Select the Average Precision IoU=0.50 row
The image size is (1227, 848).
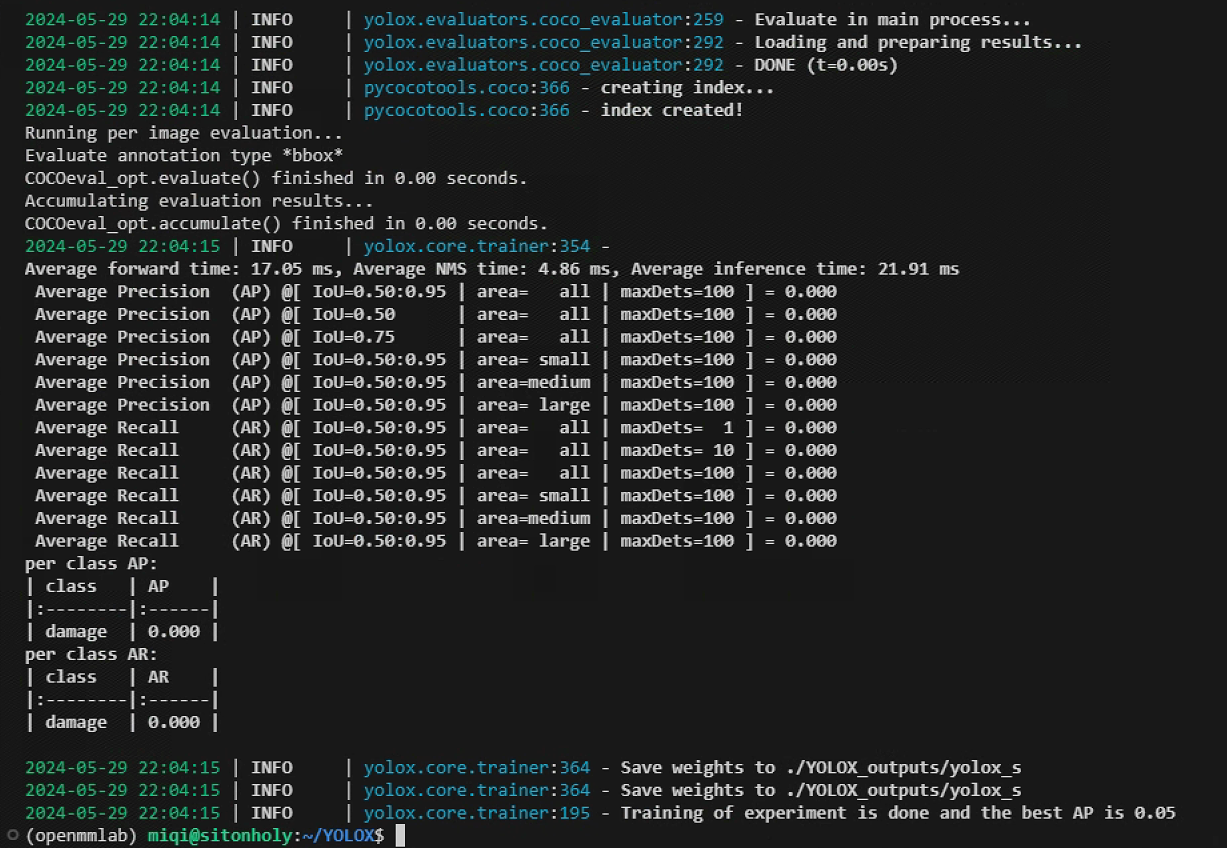(436, 314)
